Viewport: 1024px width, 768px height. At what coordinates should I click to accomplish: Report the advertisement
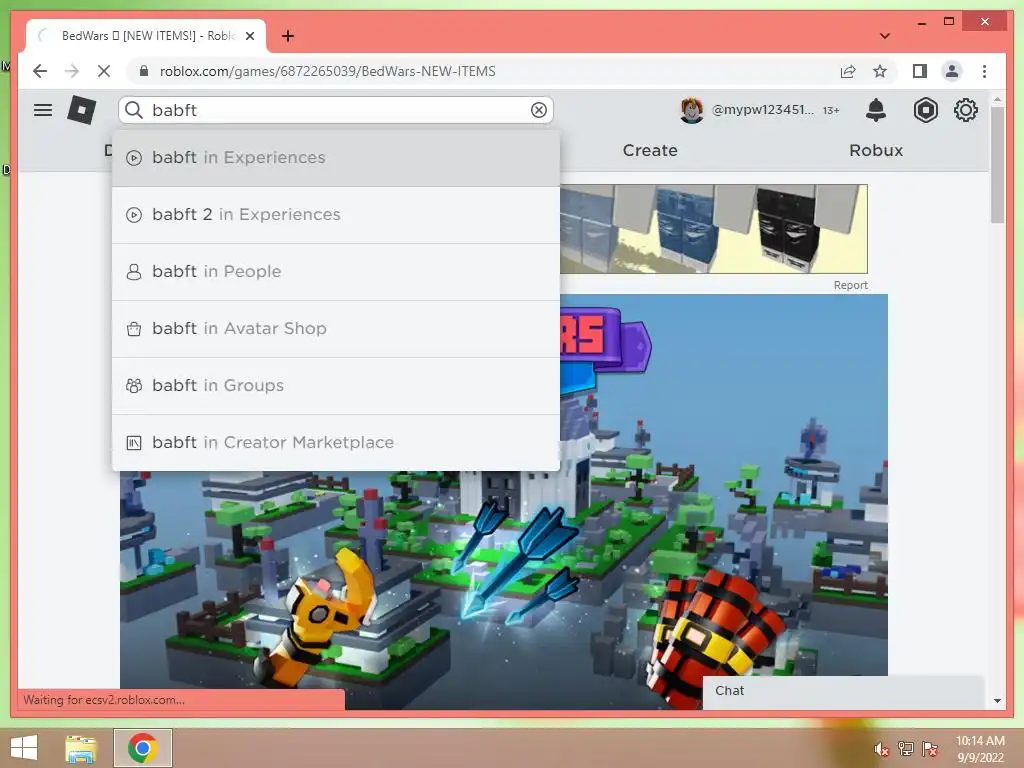pos(850,285)
